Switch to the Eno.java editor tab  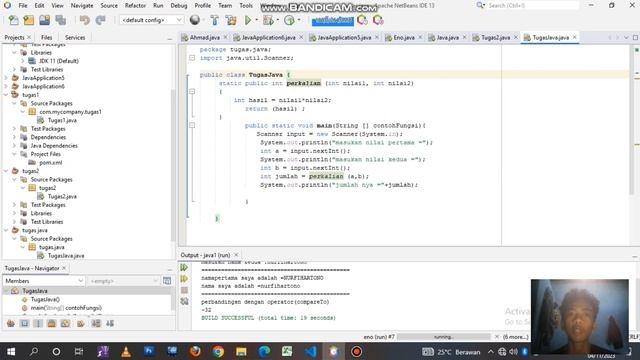tap(404, 38)
